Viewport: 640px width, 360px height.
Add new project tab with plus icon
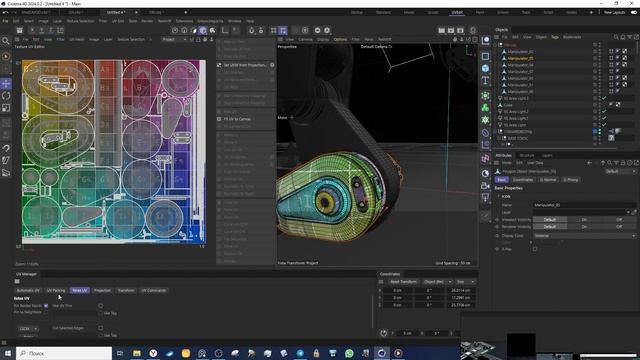185,13
